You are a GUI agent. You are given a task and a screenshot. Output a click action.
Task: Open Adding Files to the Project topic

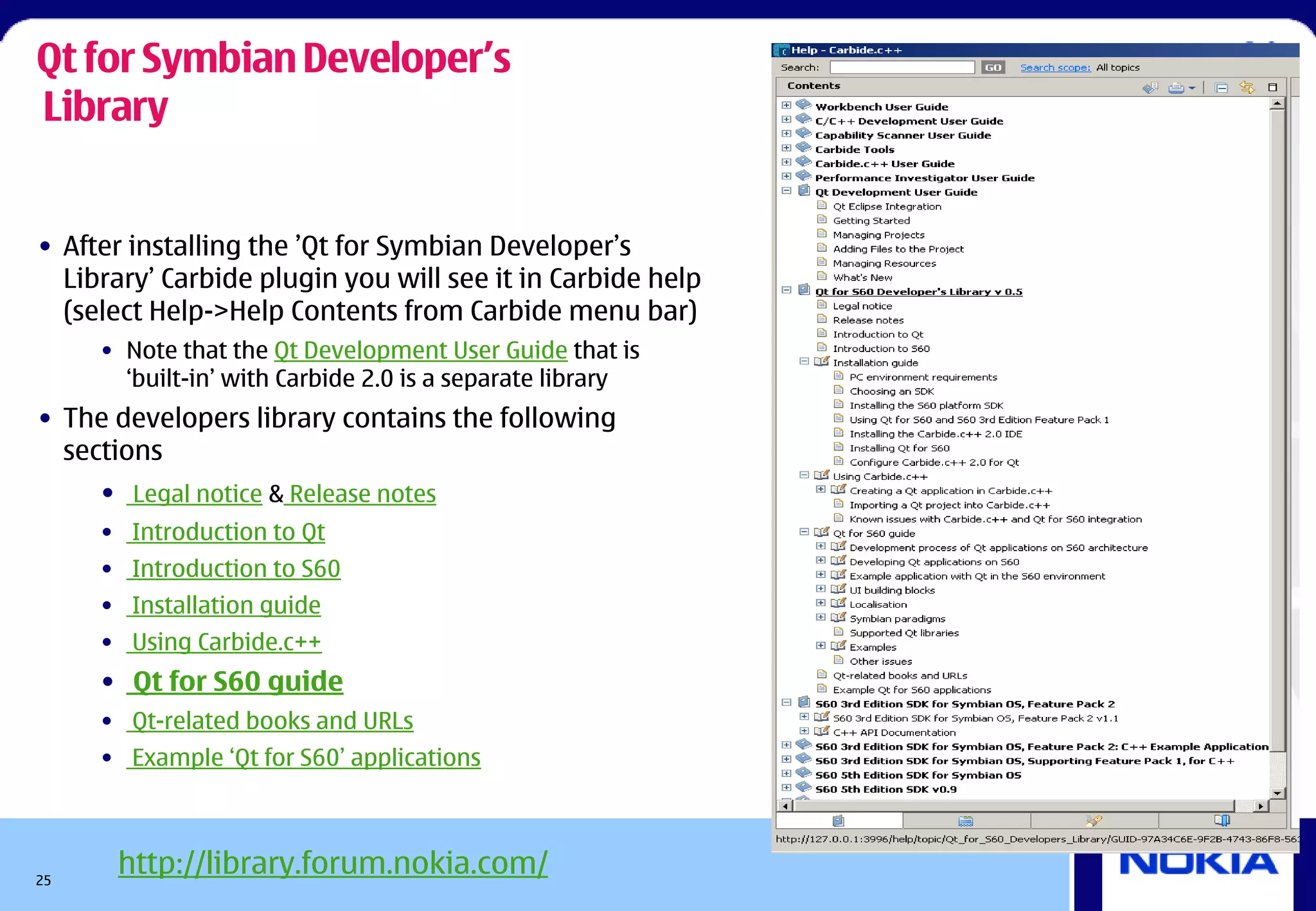[x=898, y=249]
